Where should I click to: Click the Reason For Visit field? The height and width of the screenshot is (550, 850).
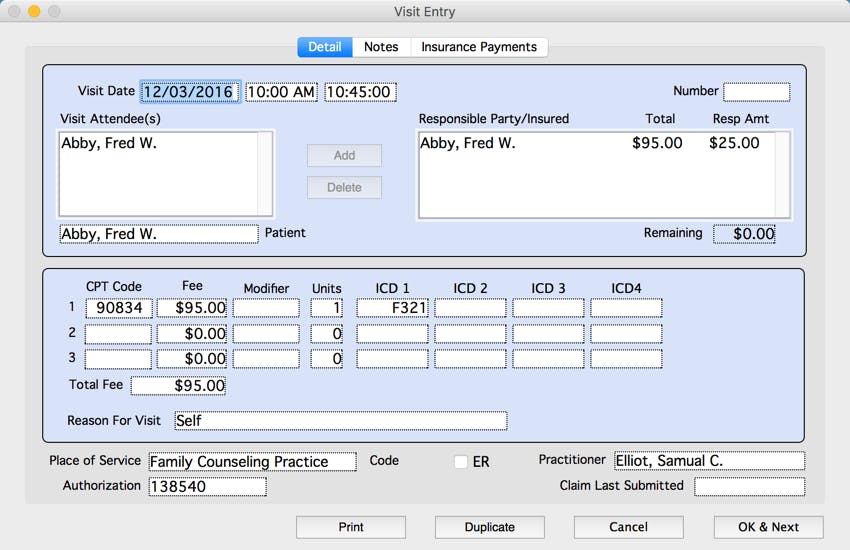click(x=340, y=421)
